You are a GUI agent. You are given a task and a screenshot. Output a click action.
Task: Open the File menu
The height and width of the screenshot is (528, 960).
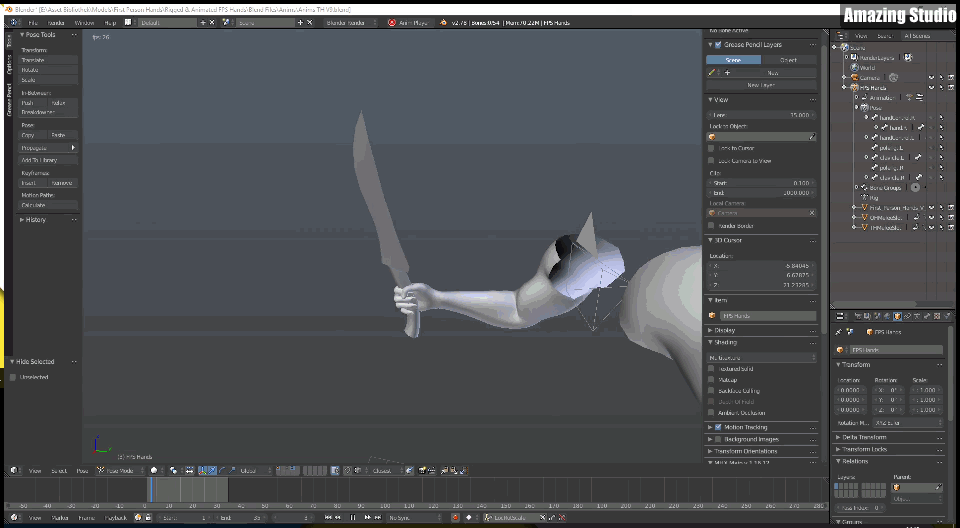(33, 23)
